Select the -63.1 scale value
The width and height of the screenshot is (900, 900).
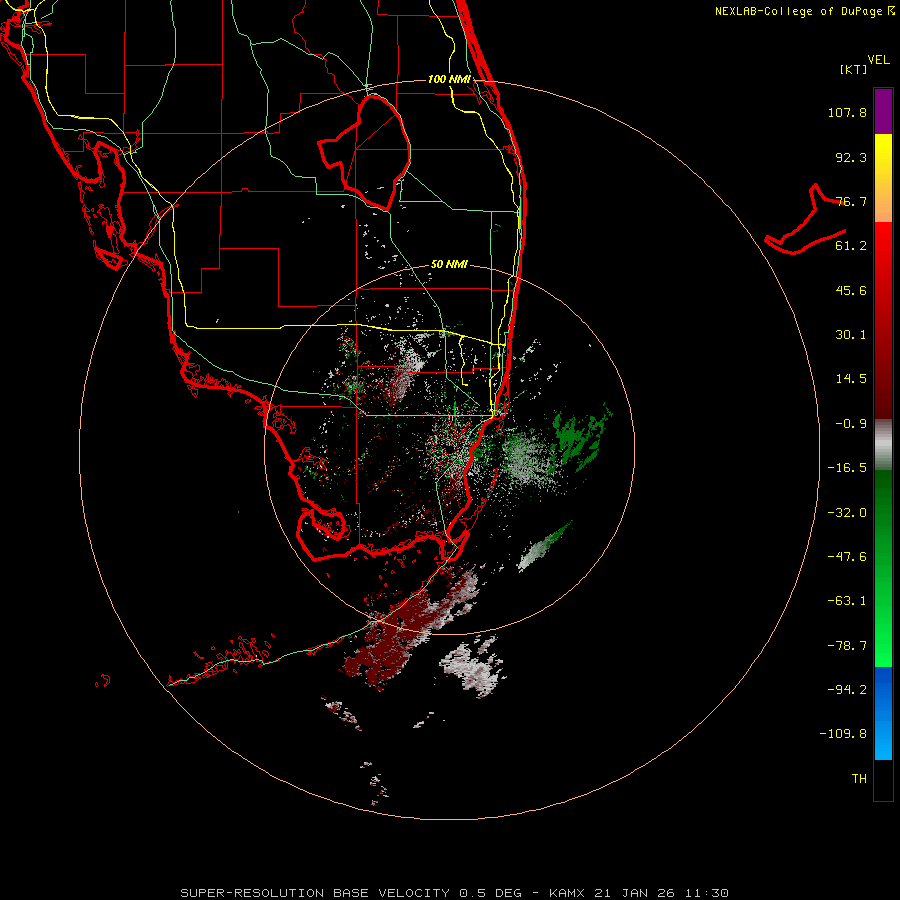[847, 601]
